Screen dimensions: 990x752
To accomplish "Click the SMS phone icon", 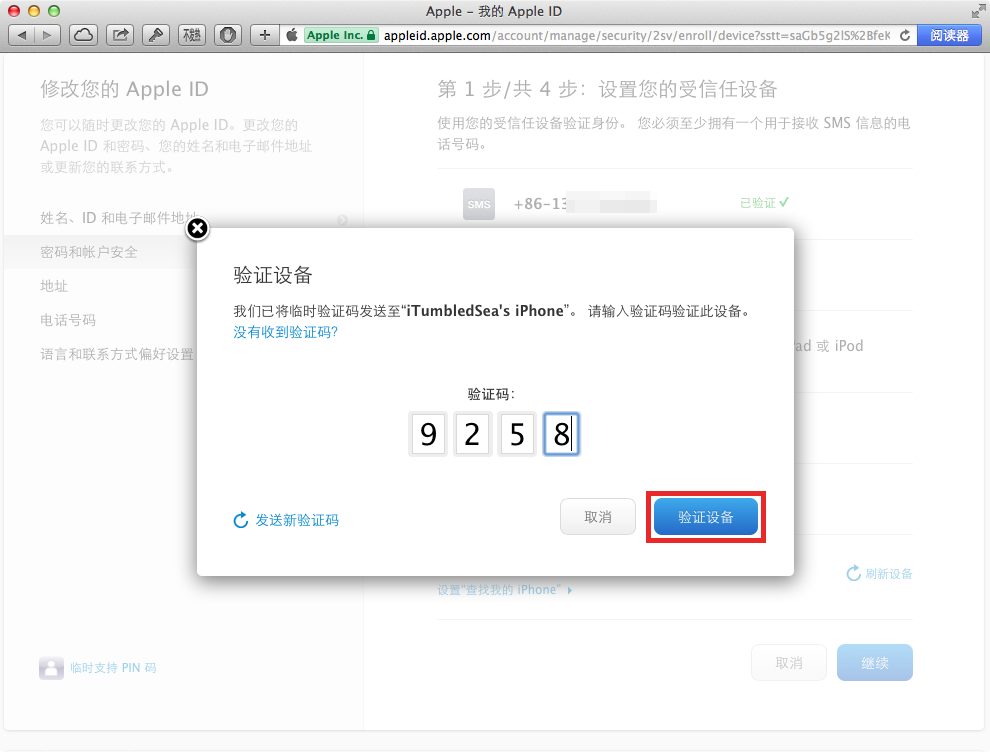I will click(479, 204).
